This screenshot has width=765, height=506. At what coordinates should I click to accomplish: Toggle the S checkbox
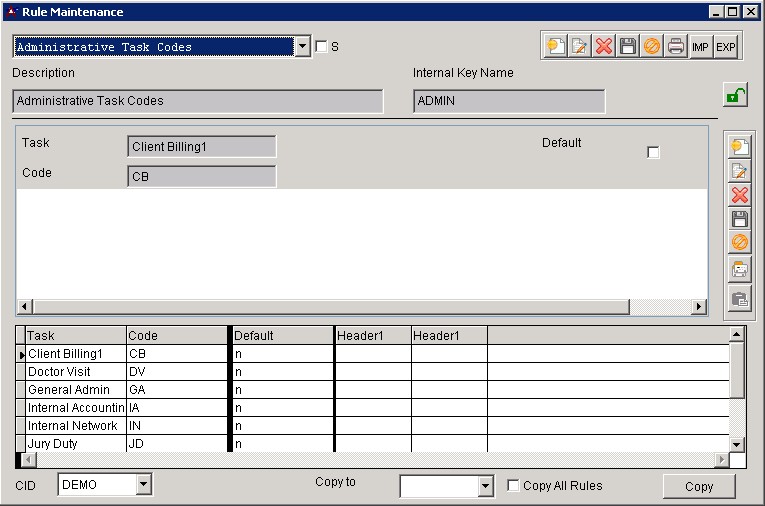pyautogui.click(x=321, y=47)
